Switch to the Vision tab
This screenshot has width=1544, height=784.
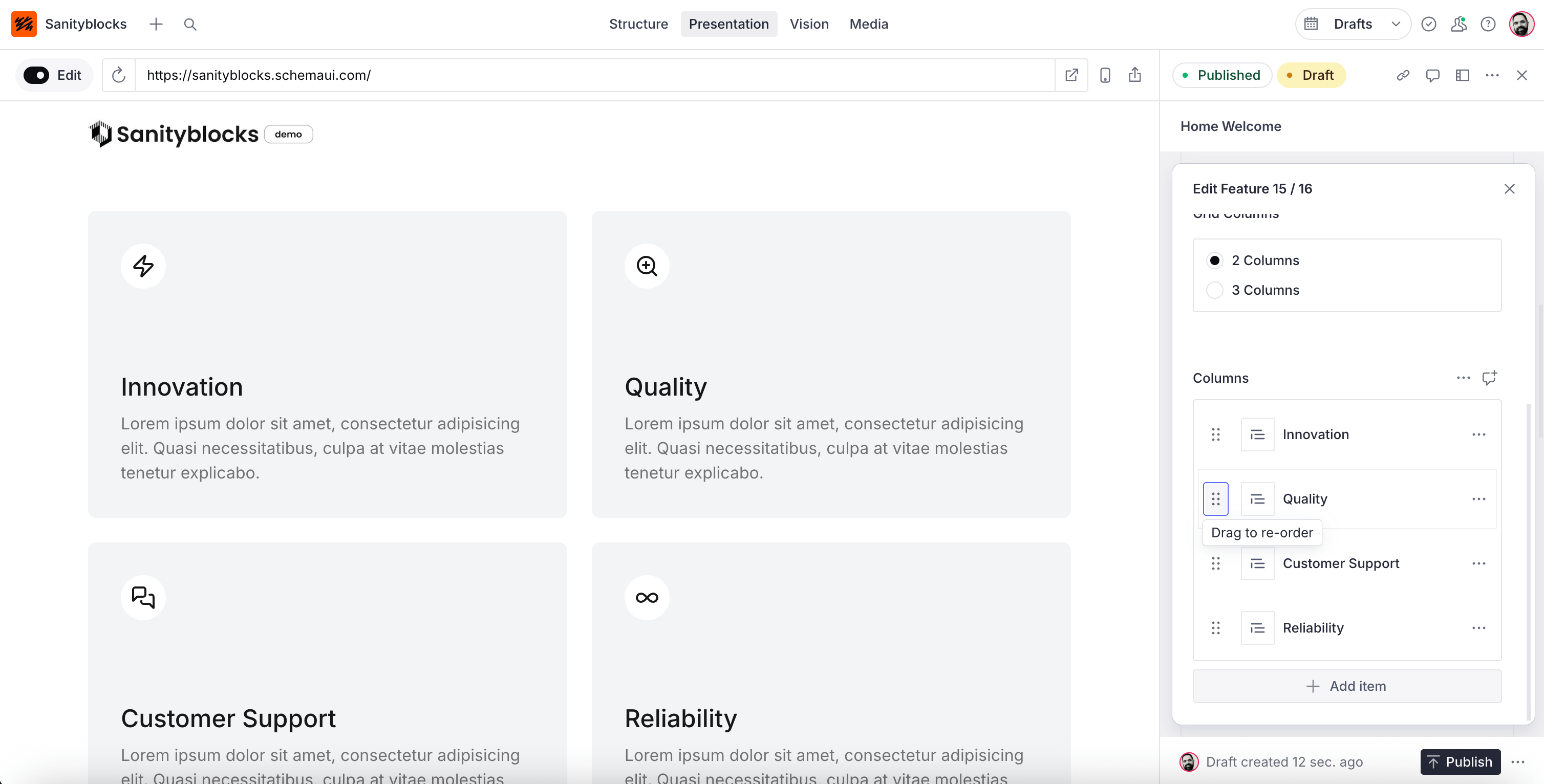coord(808,24)
